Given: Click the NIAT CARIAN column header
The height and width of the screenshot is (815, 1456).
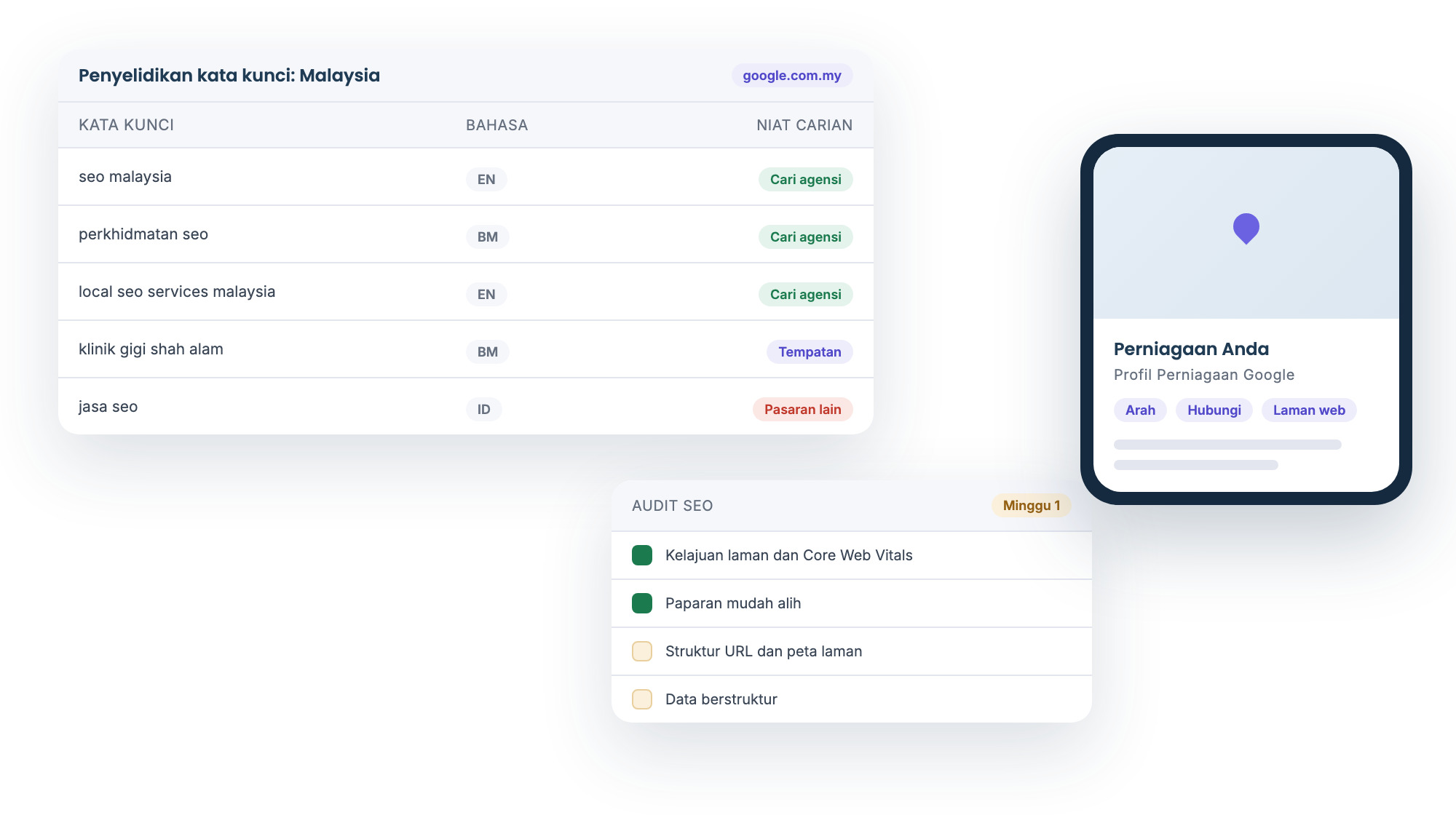Looking at the screenshot, I should (804, 125).
